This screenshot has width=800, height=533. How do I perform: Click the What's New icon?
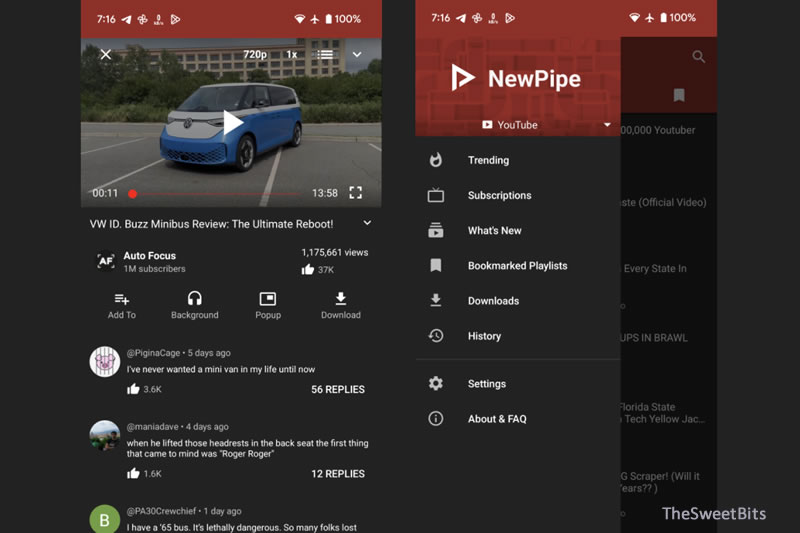(436, 231)
